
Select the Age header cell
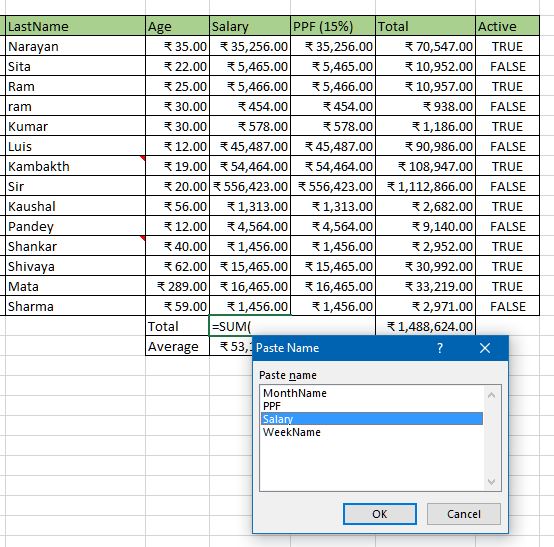177,26
